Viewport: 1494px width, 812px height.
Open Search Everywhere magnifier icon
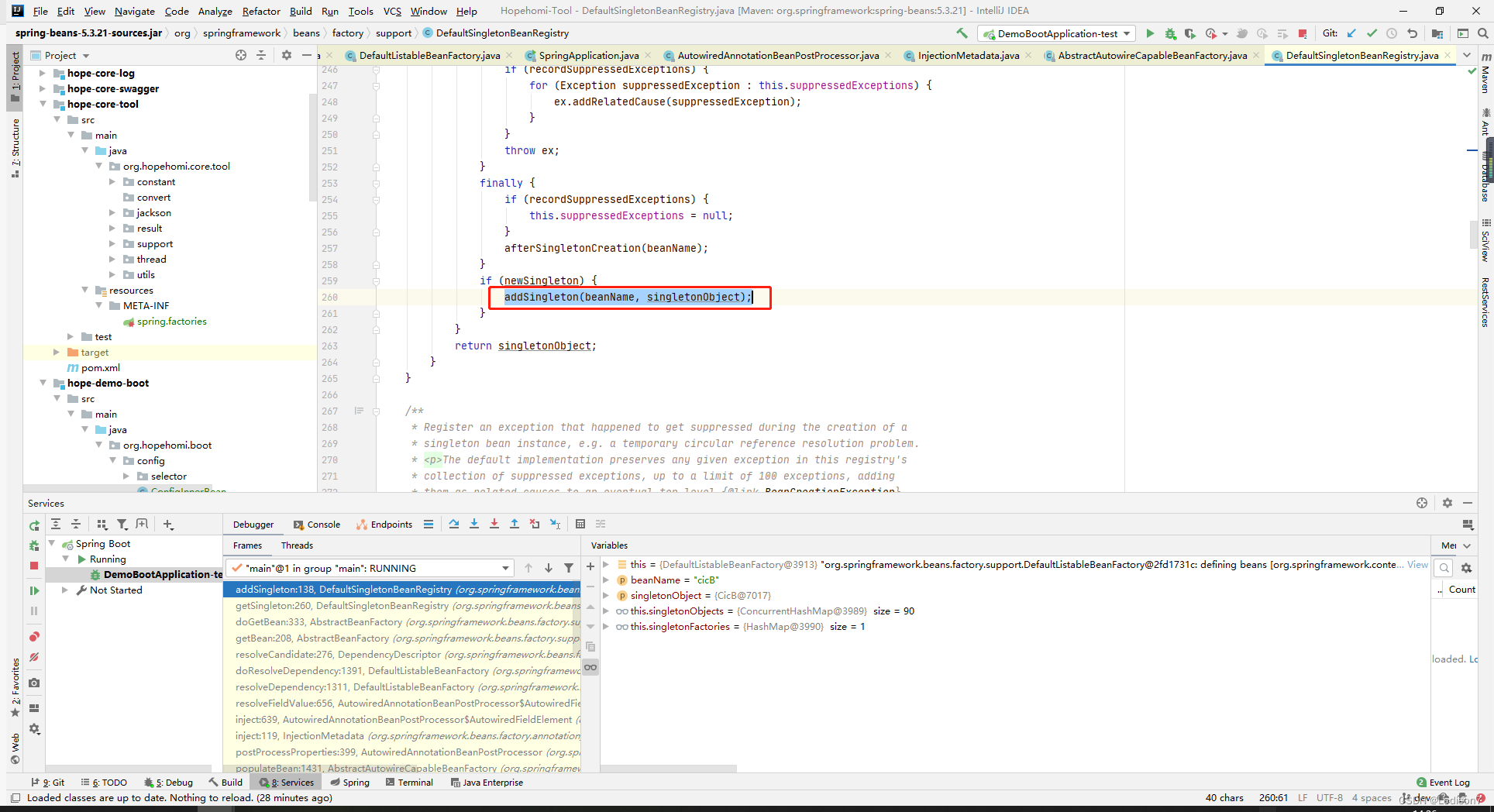click(1482, 33)
